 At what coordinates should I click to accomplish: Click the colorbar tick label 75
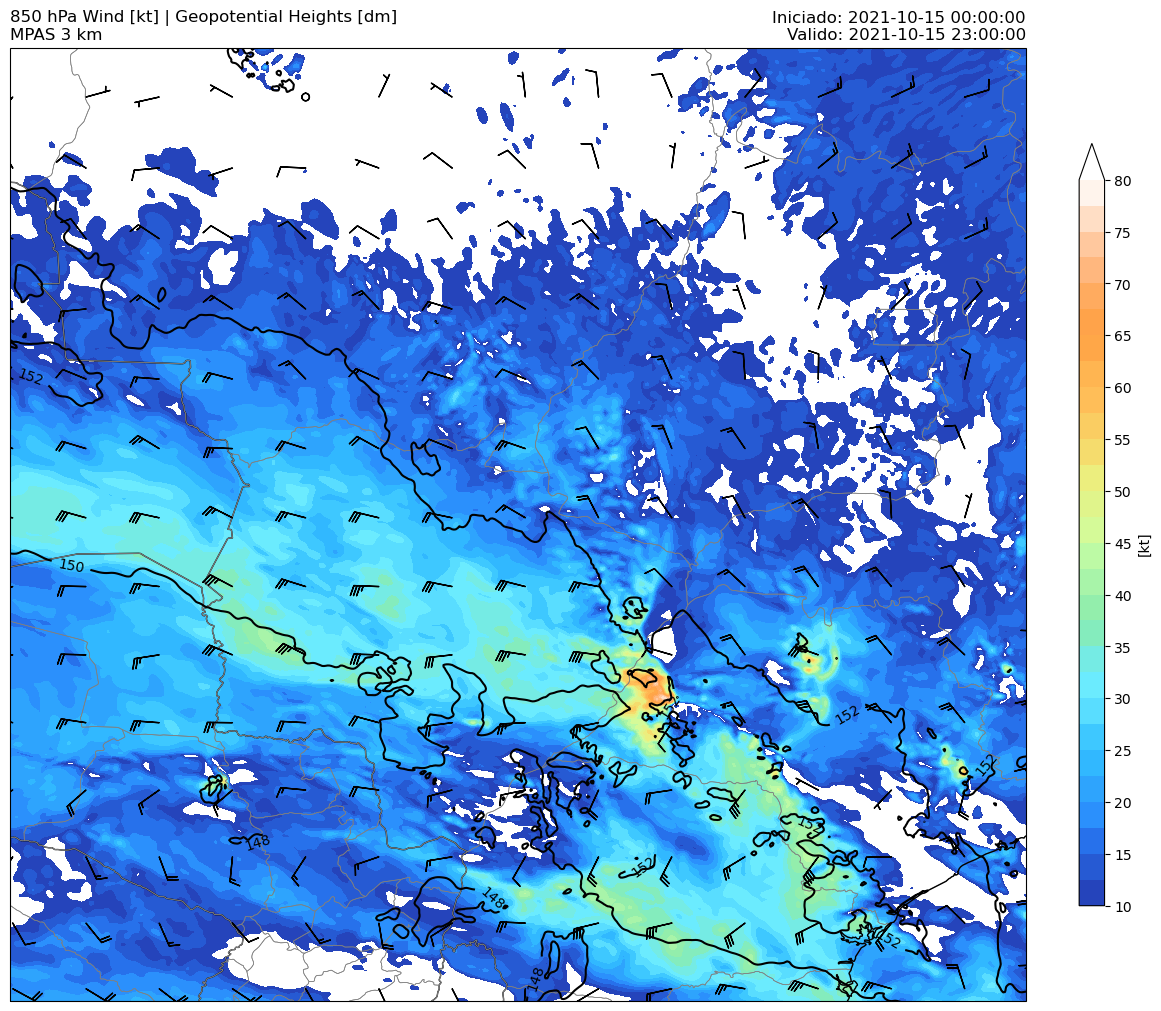[1122, 233]
